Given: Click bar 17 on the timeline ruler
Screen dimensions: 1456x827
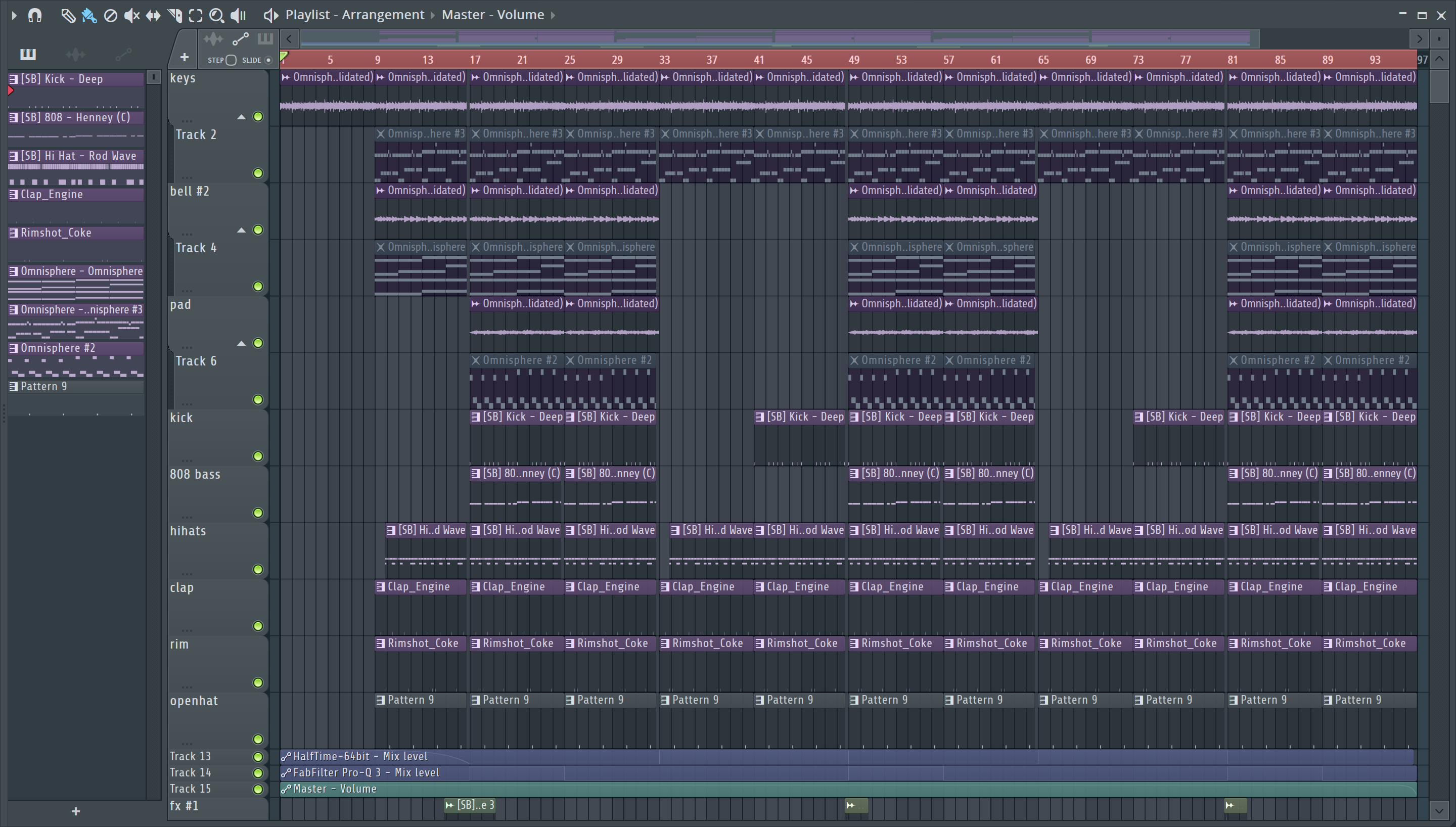Looking at the screenshot, I should coord(475,60).
